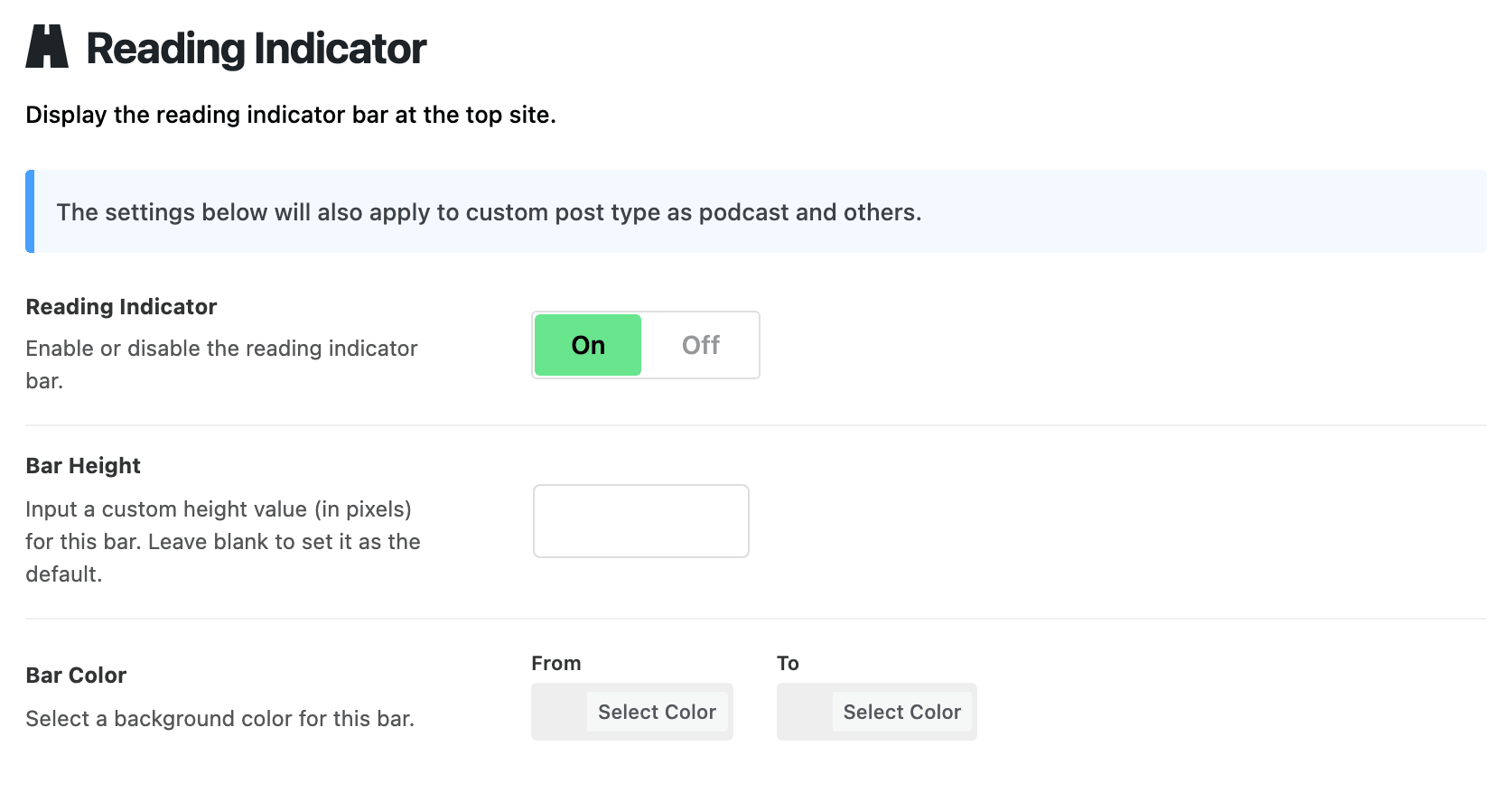Click the theme logo beside Reading Indicator title
This screenshot has height=802, width=1512.
47,47
